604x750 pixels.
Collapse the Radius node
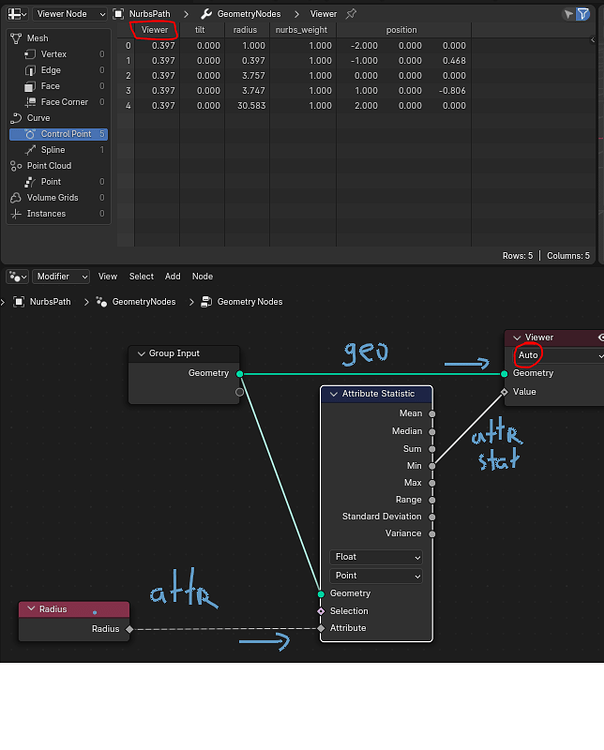point(32,609)
